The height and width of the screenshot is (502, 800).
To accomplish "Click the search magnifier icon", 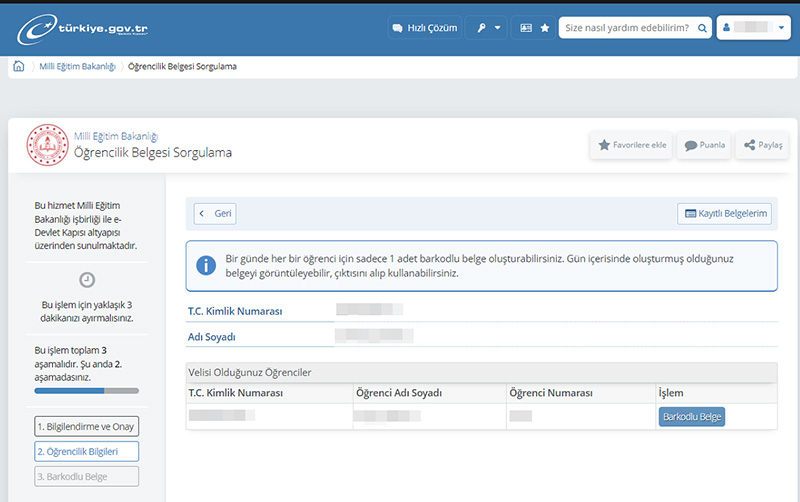I will pos(703,28).
